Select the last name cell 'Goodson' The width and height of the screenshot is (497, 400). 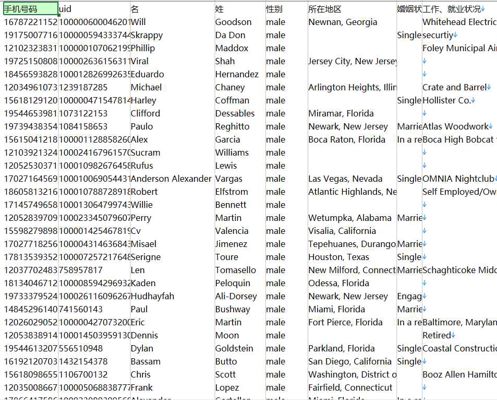[240, 22]
